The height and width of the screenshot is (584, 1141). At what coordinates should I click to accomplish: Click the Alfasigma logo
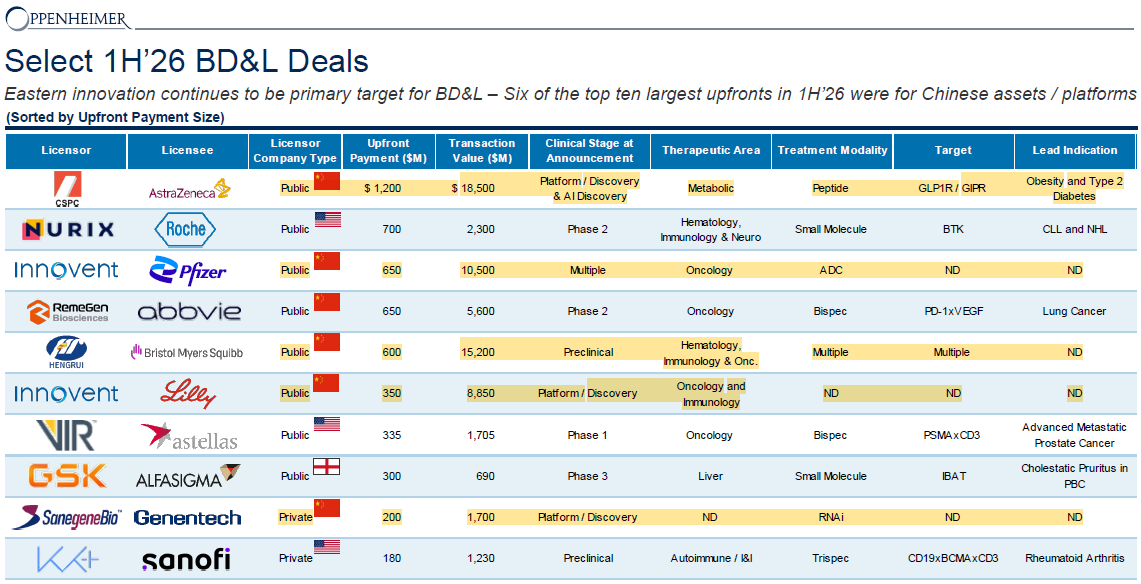click(x=188, y=477)
